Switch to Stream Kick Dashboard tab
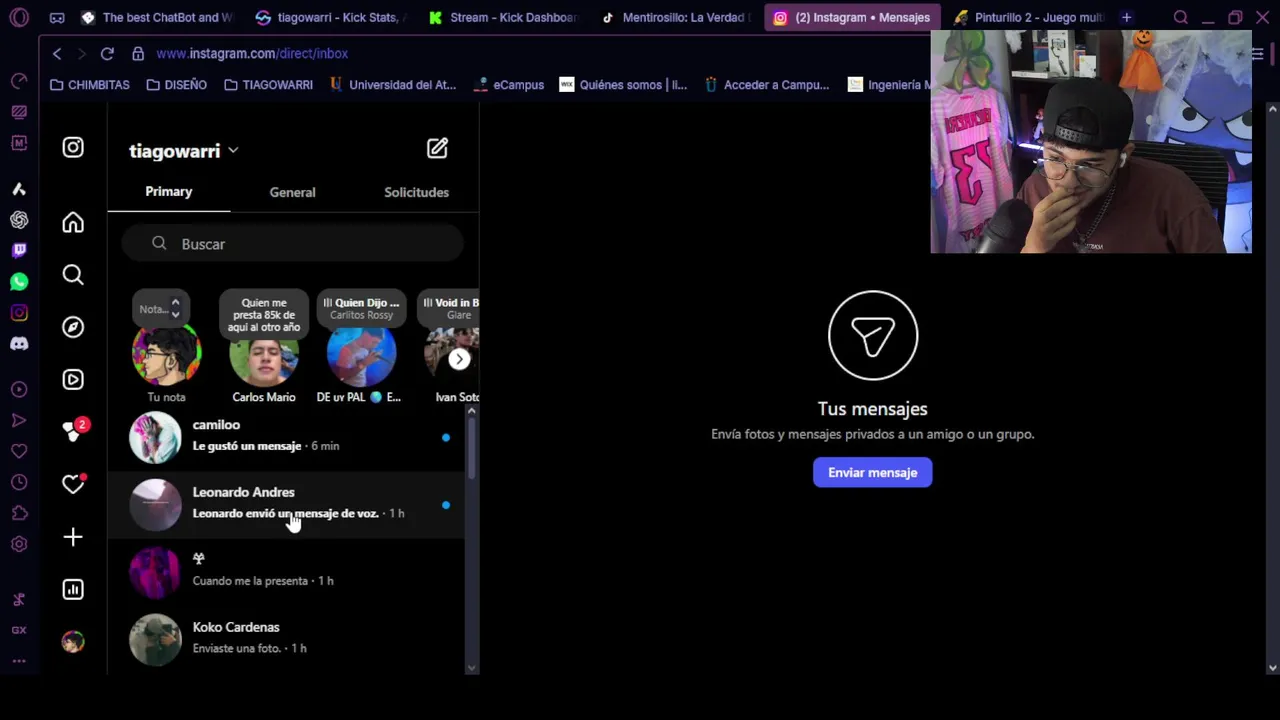The height and width of the screenshot is (720, 1280). coord(504,17)
